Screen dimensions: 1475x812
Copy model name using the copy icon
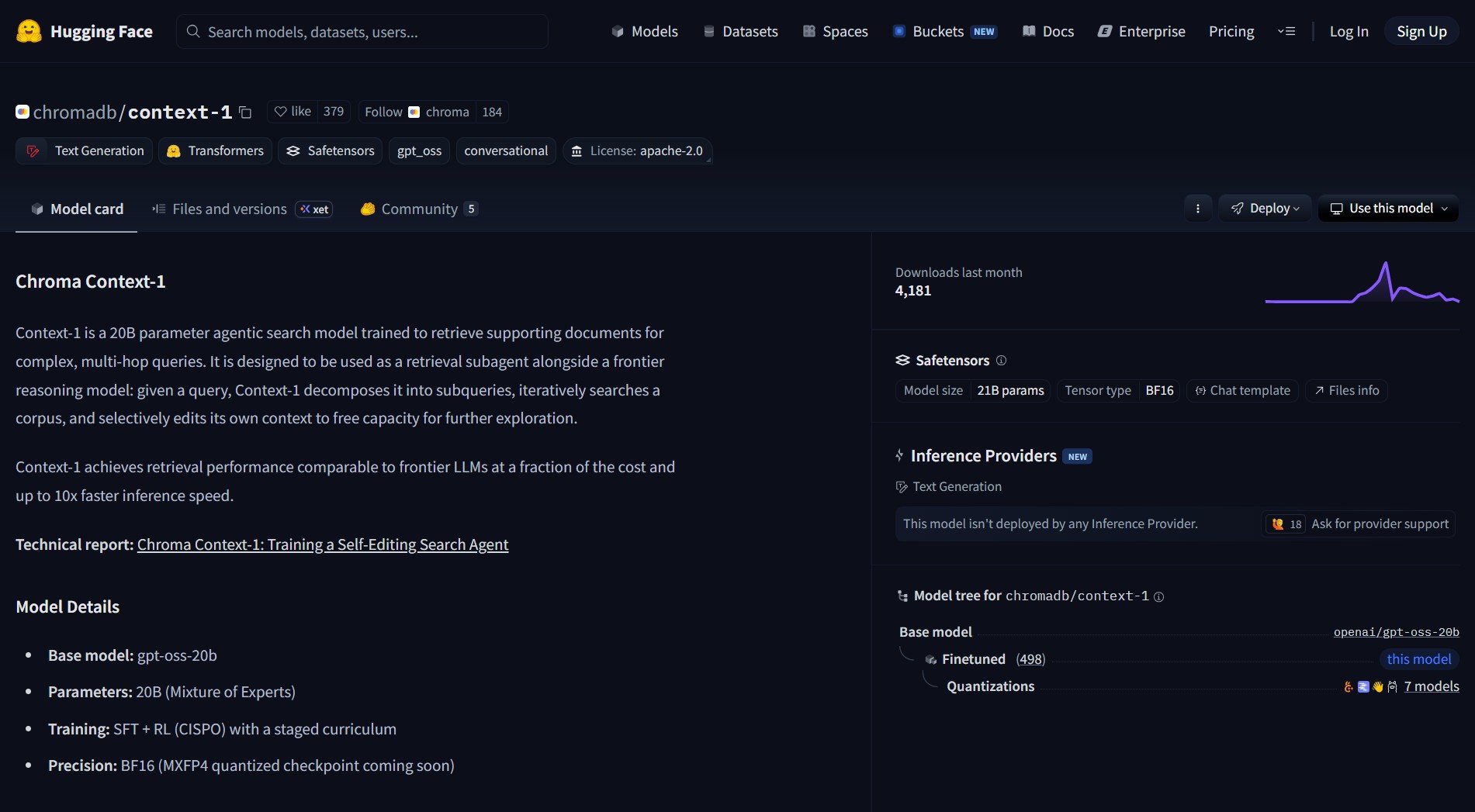[245, 112]
